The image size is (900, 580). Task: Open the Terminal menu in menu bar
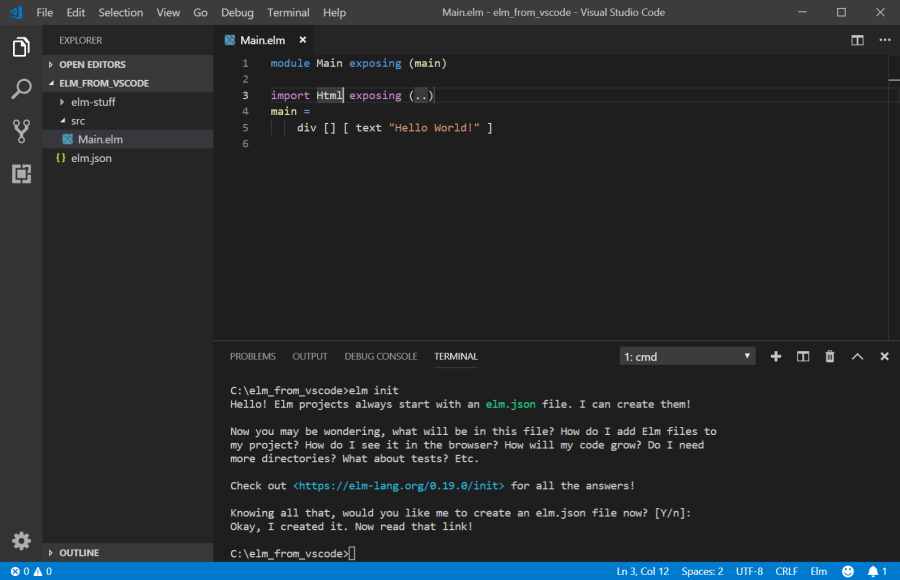pos(288,13)
